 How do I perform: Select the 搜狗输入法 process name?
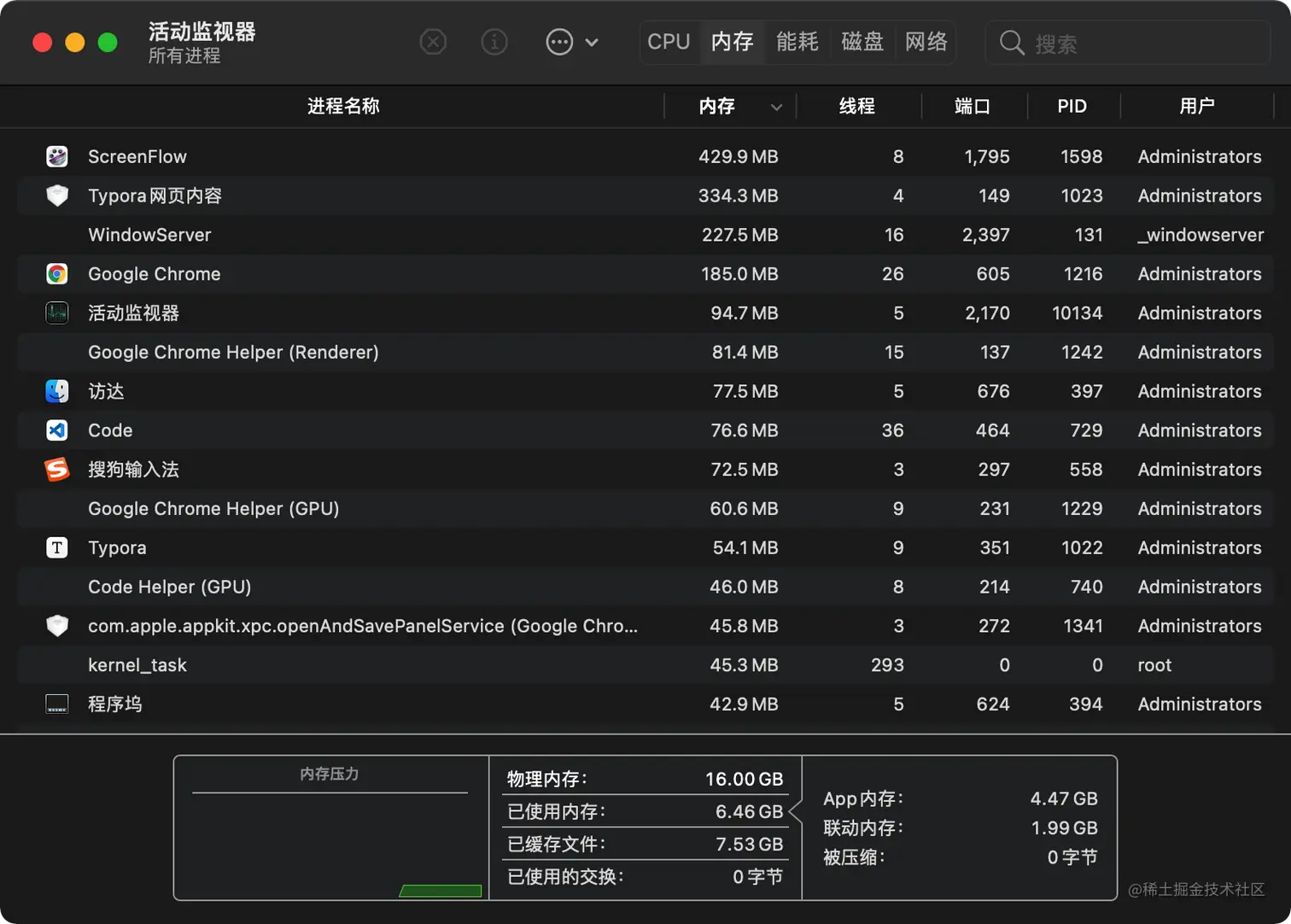(x=134, y=470)
